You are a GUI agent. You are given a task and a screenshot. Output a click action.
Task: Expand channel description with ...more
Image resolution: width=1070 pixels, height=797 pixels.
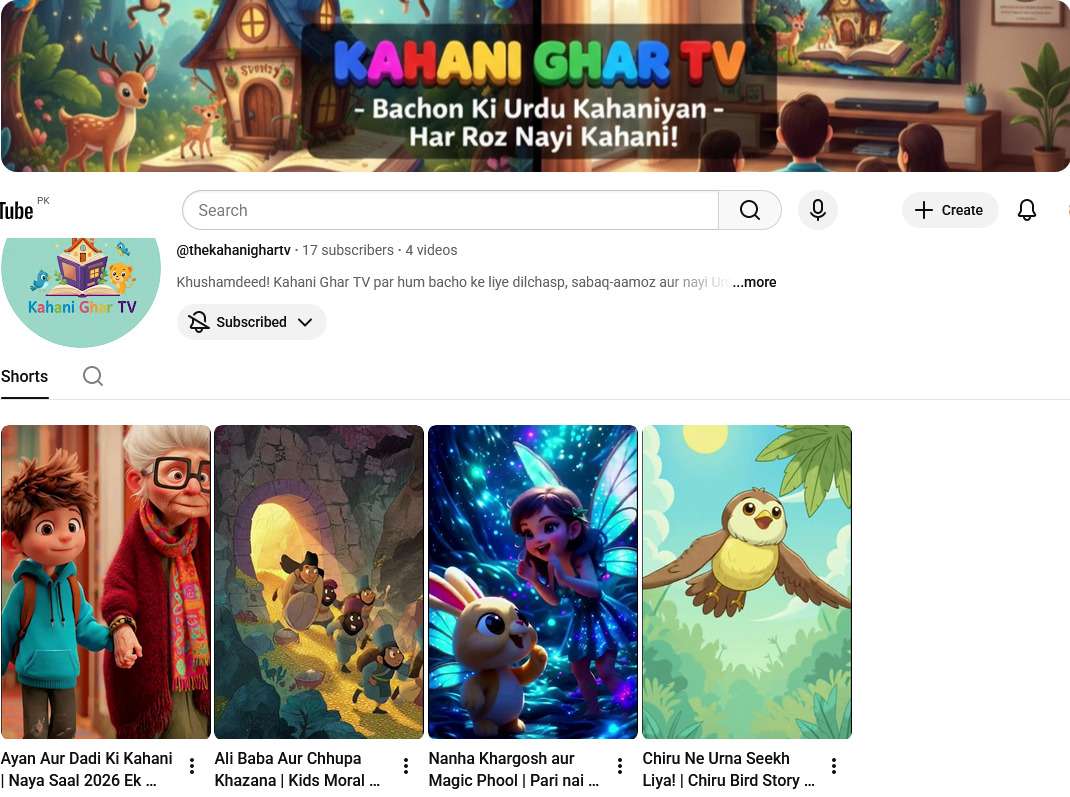[754, 282]
